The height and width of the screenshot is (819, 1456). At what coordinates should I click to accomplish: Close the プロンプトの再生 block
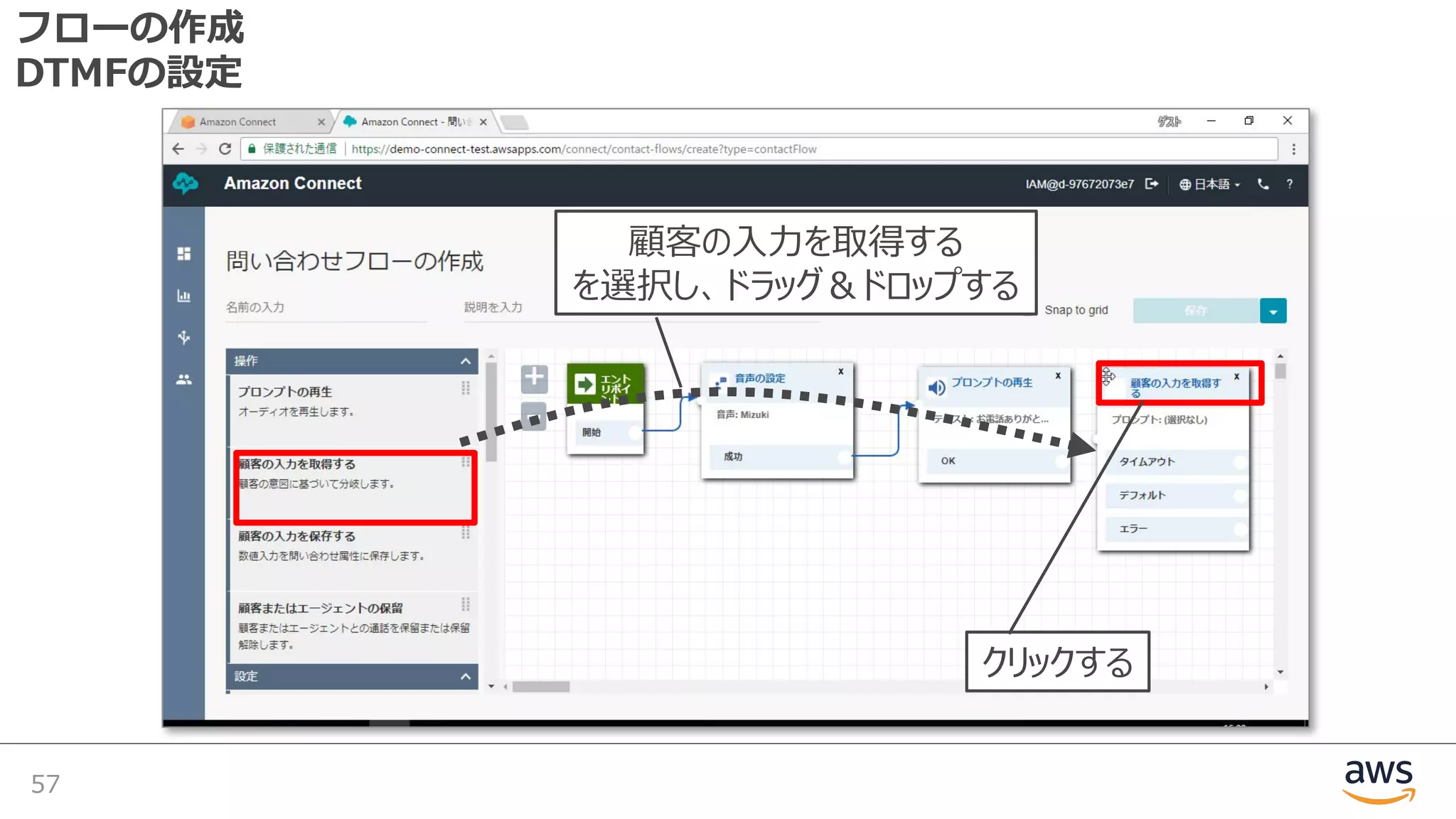tap(1058, 375)
